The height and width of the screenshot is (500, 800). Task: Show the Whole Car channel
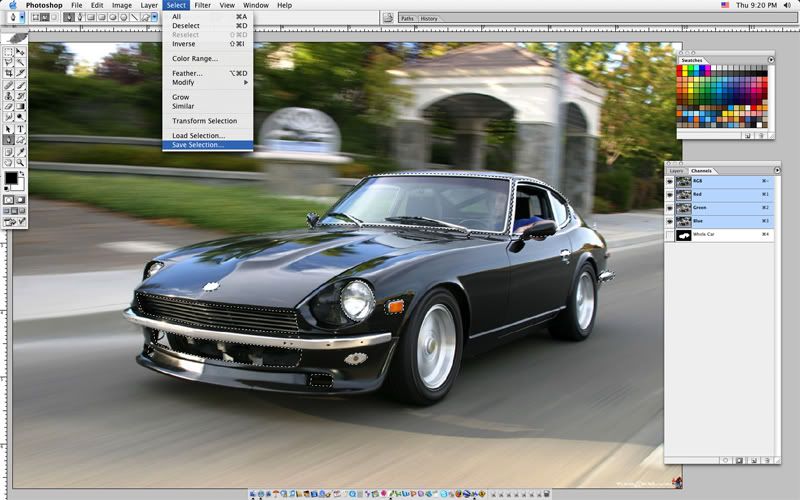click(670, 235)
